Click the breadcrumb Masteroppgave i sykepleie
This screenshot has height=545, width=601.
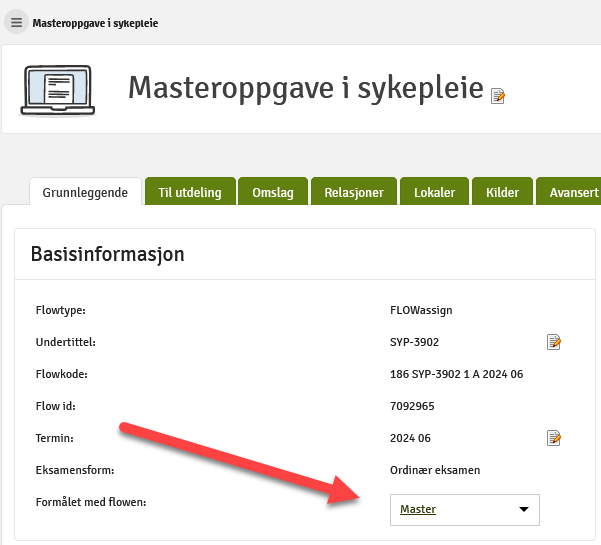coord(95,22)
